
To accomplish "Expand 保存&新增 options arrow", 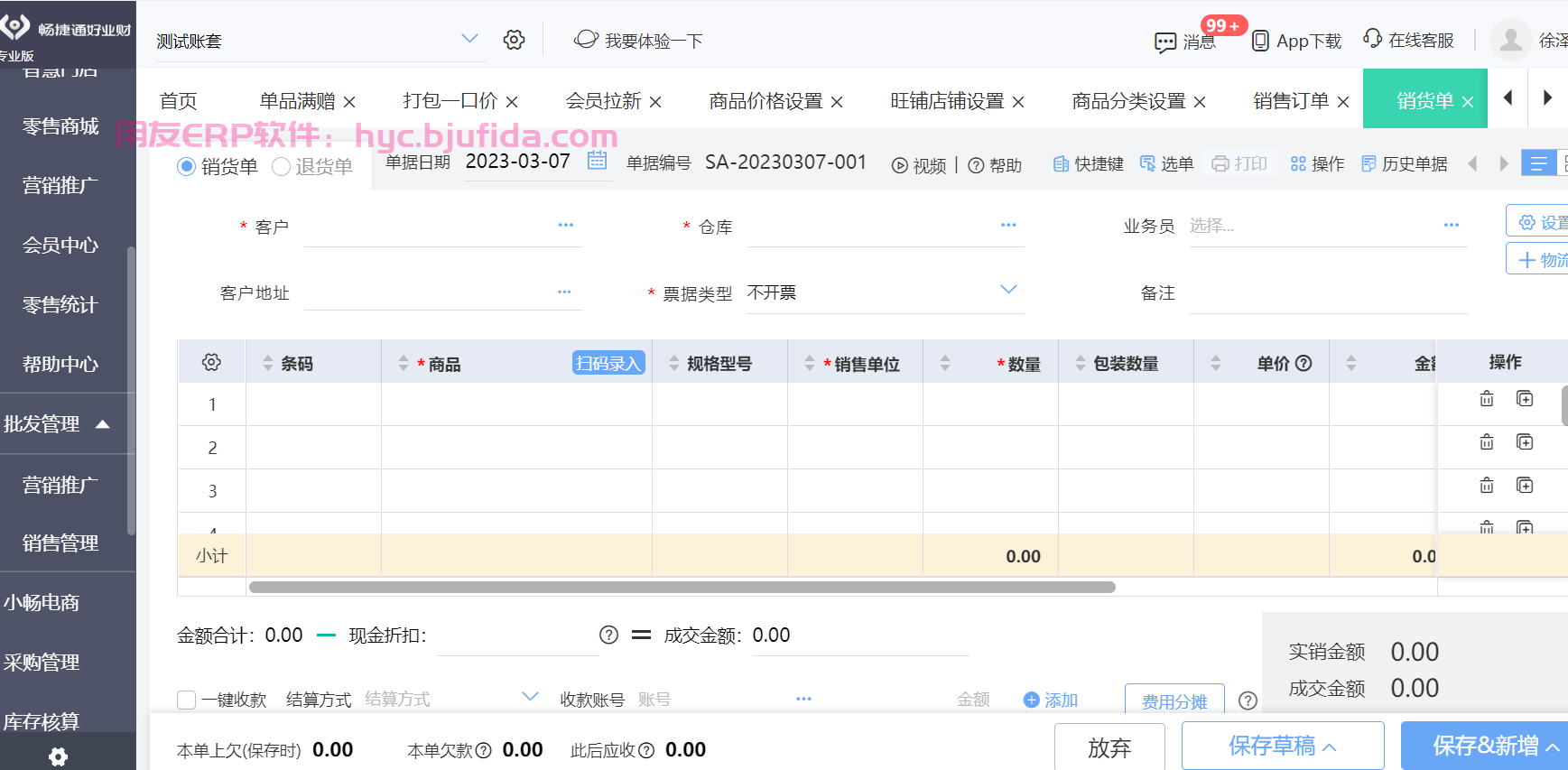I will pyautogui.click(x=1553, y=747).
